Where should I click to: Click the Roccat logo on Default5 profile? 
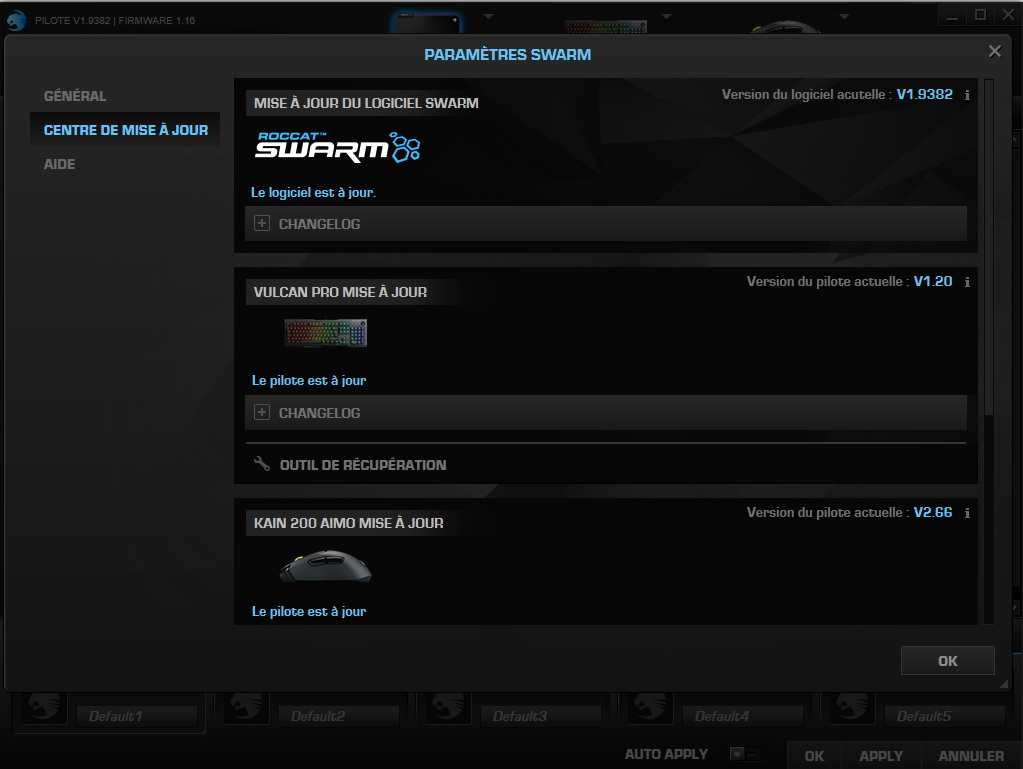851,705
